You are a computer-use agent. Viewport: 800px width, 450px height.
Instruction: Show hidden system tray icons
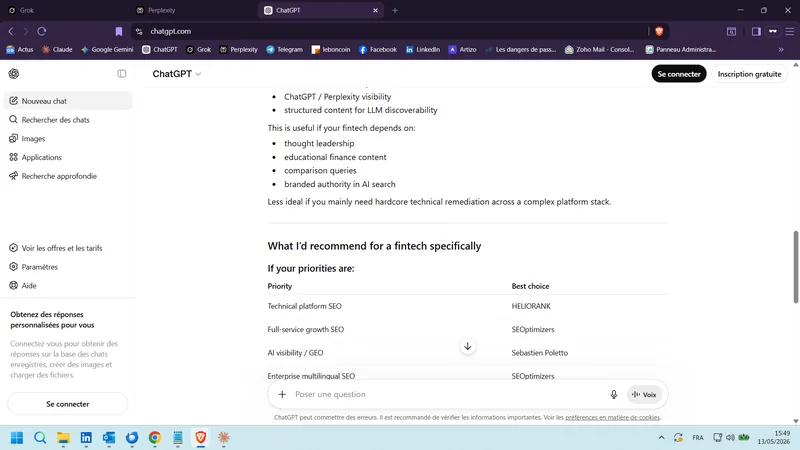[662, 438]
